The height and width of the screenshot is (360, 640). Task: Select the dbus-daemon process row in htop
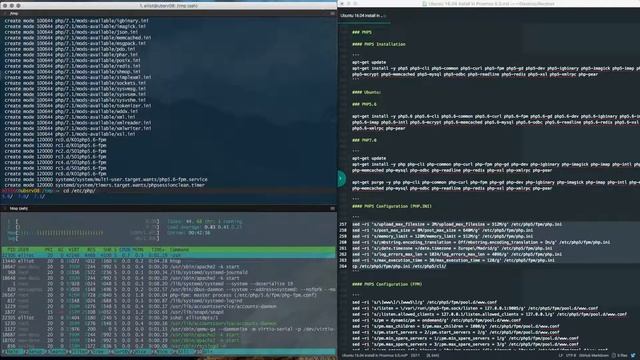tap(168, 289)
